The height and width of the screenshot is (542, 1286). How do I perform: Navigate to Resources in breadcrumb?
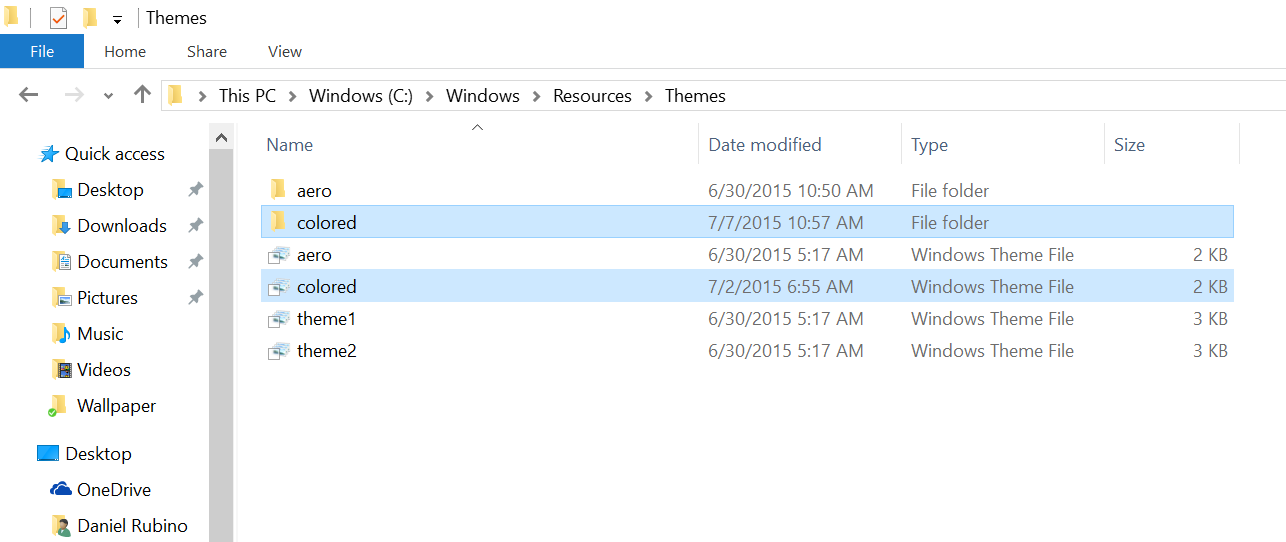coord(592,96)
